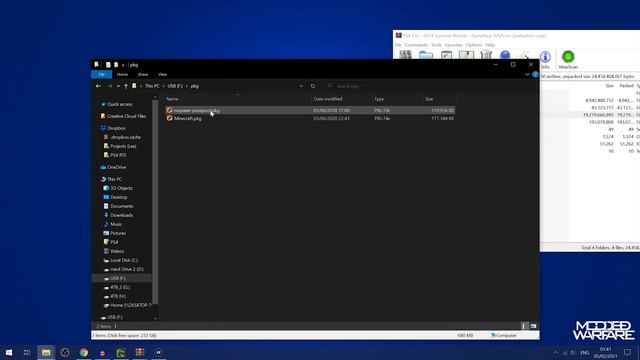Viewport: 640px width, 360px height.
Task: Go up one folder level
Action: (126, 86)
